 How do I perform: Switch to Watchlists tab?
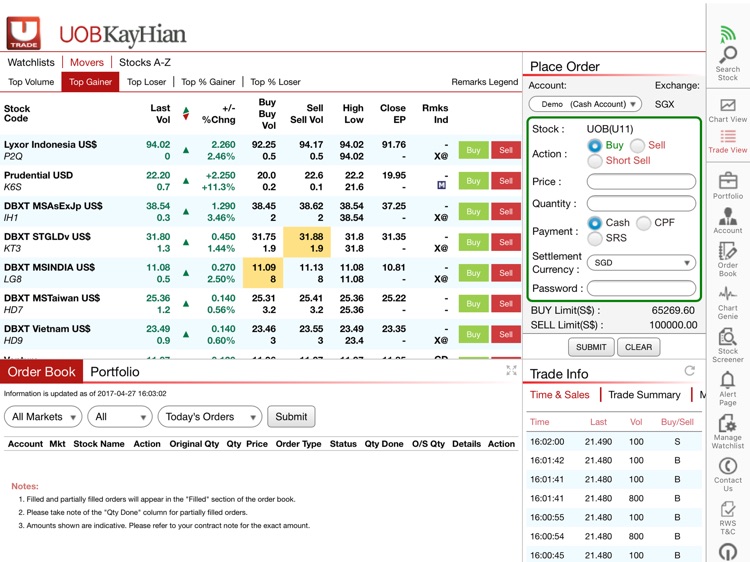click(31, 62)
